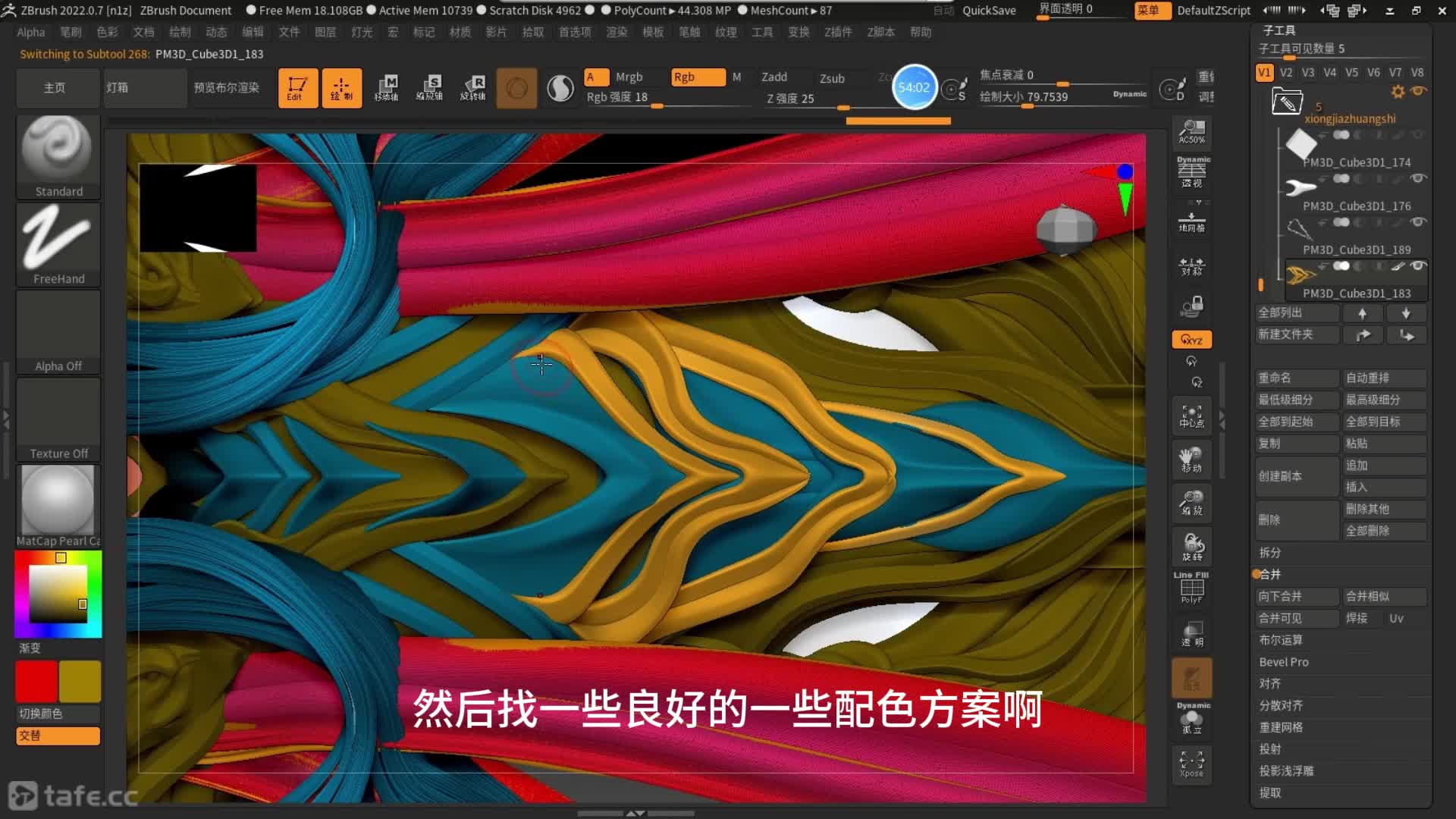Open the FreeHand stroke picker

pos(58,243)
